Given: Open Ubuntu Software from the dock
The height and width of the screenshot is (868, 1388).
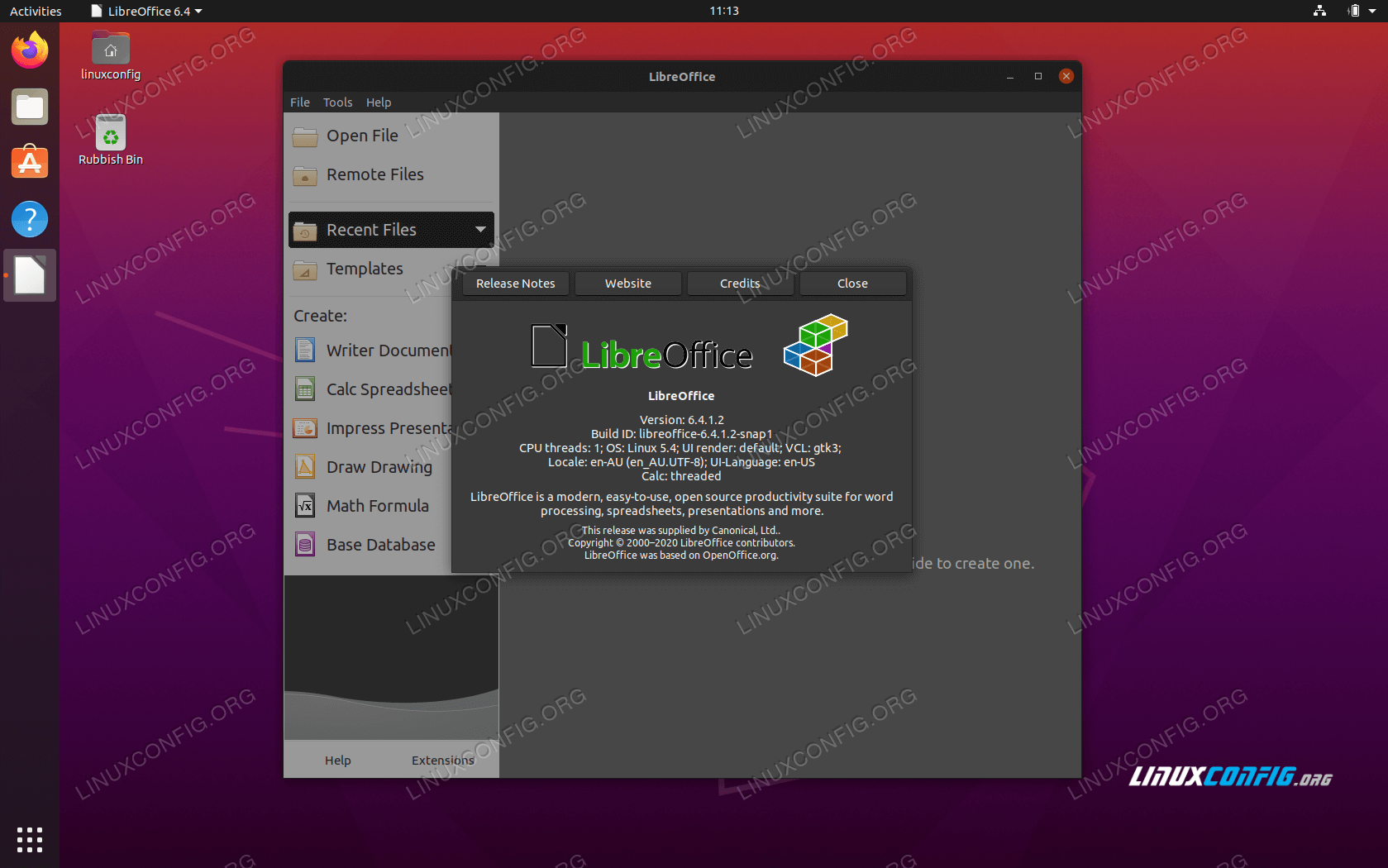Looking at the screenshot, I should click(x=30, y=163).
